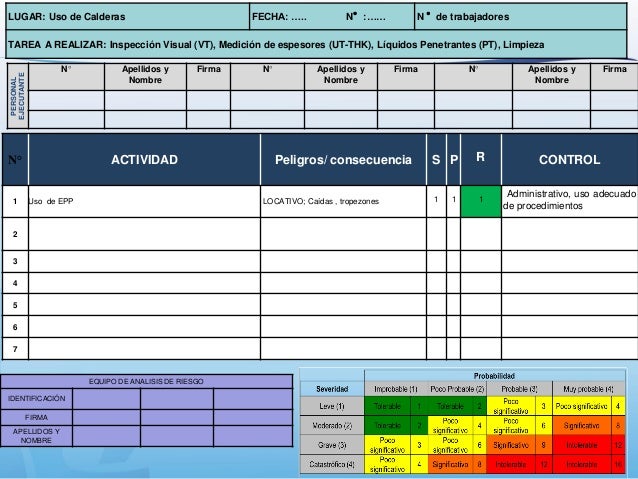638x479 pixels.
Task: Click the 'FIRMA' label in risk team table
Action: [37, 418]
